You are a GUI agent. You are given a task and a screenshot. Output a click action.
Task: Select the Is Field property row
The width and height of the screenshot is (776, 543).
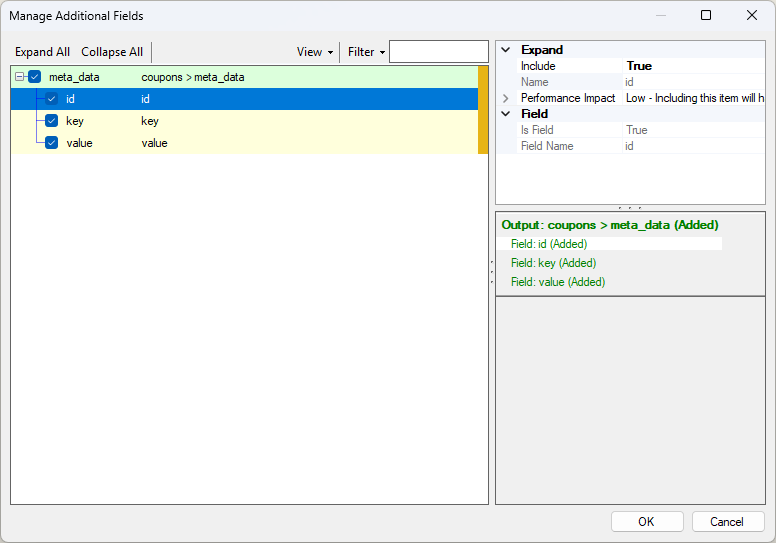640,130
